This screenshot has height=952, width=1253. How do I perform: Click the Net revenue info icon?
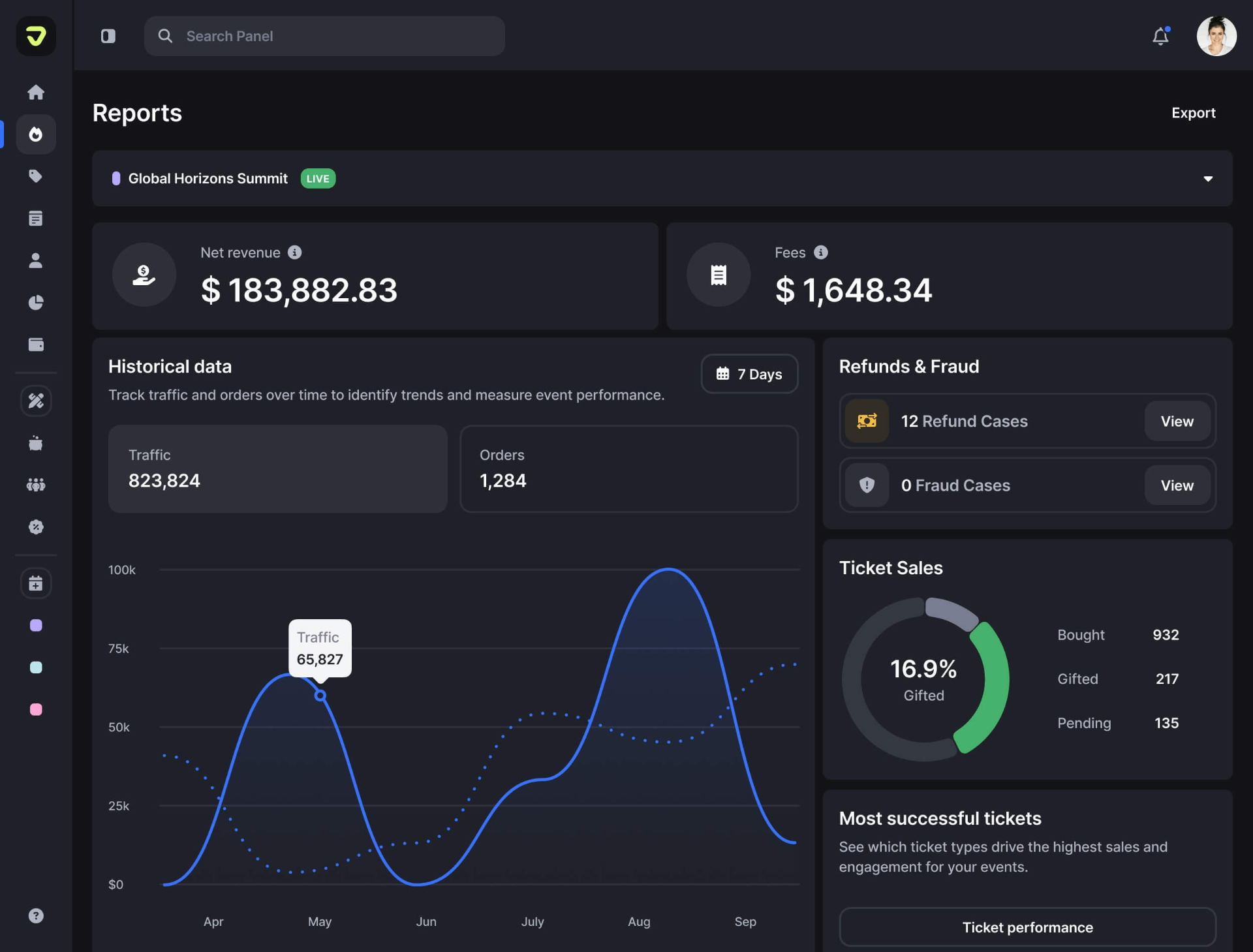295,253
